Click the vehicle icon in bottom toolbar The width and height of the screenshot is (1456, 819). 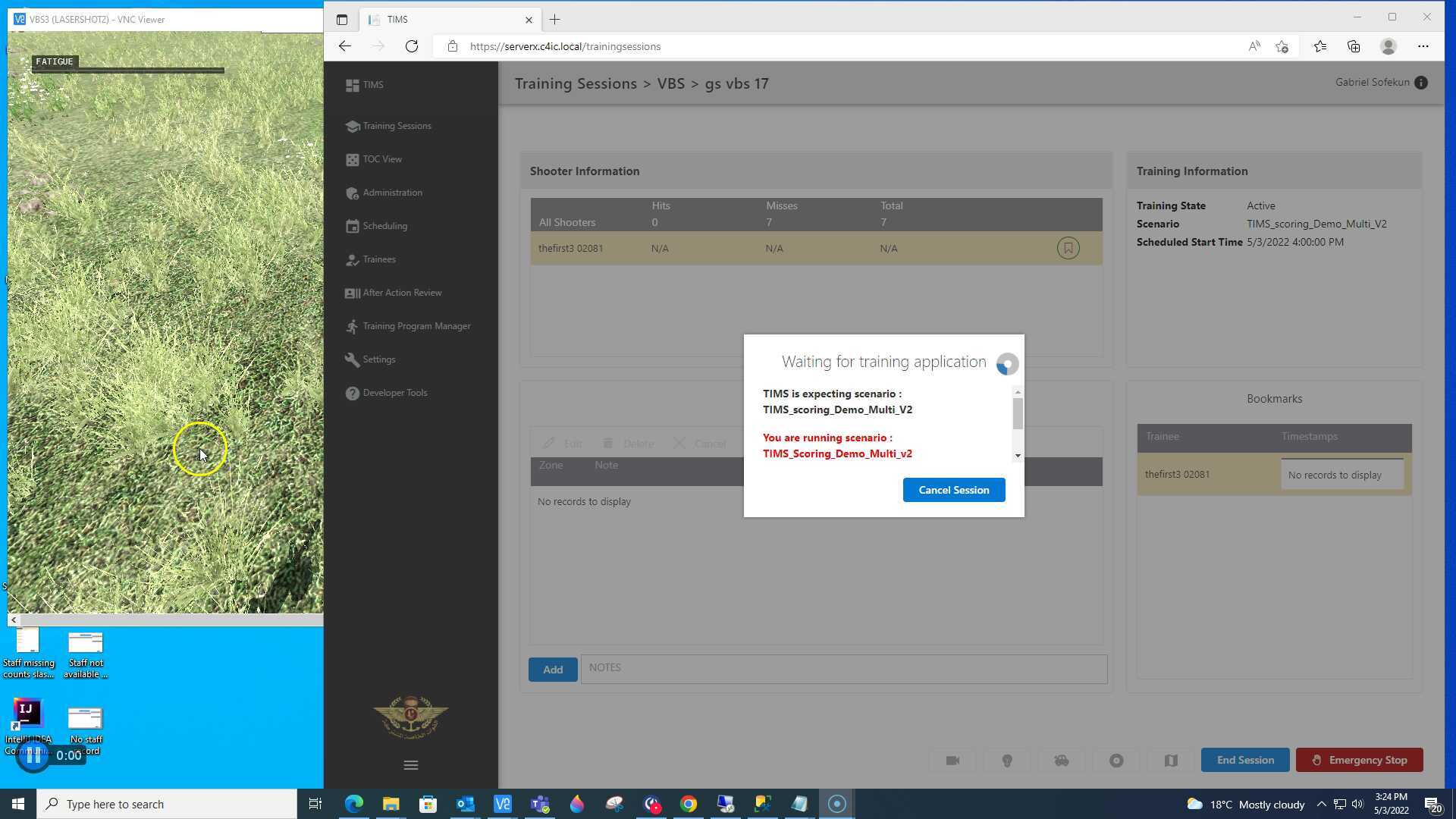point(1062,761)
